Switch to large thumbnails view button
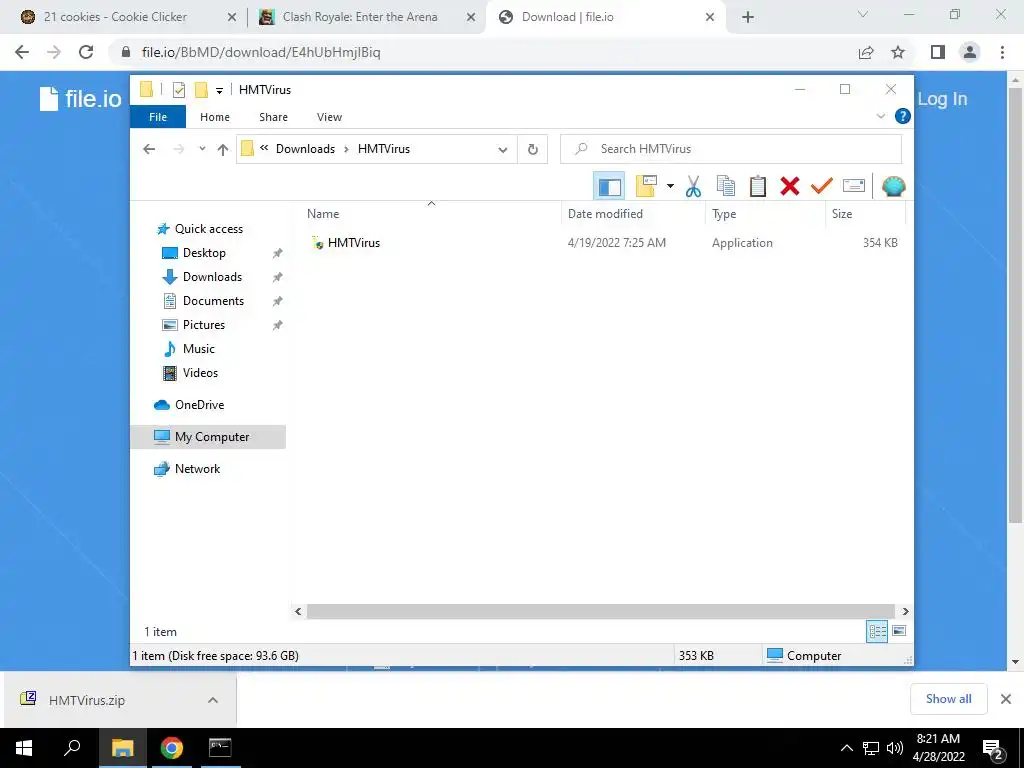This screenshot has height=768, width=1024. click(899, 631)
